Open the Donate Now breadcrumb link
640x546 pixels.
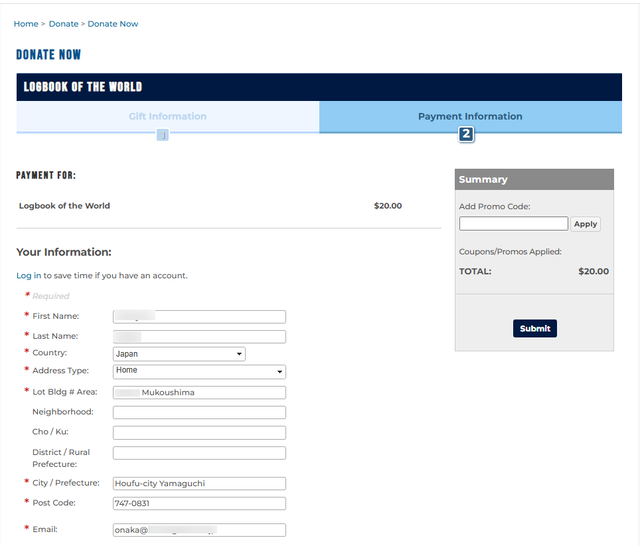(113, 24)
